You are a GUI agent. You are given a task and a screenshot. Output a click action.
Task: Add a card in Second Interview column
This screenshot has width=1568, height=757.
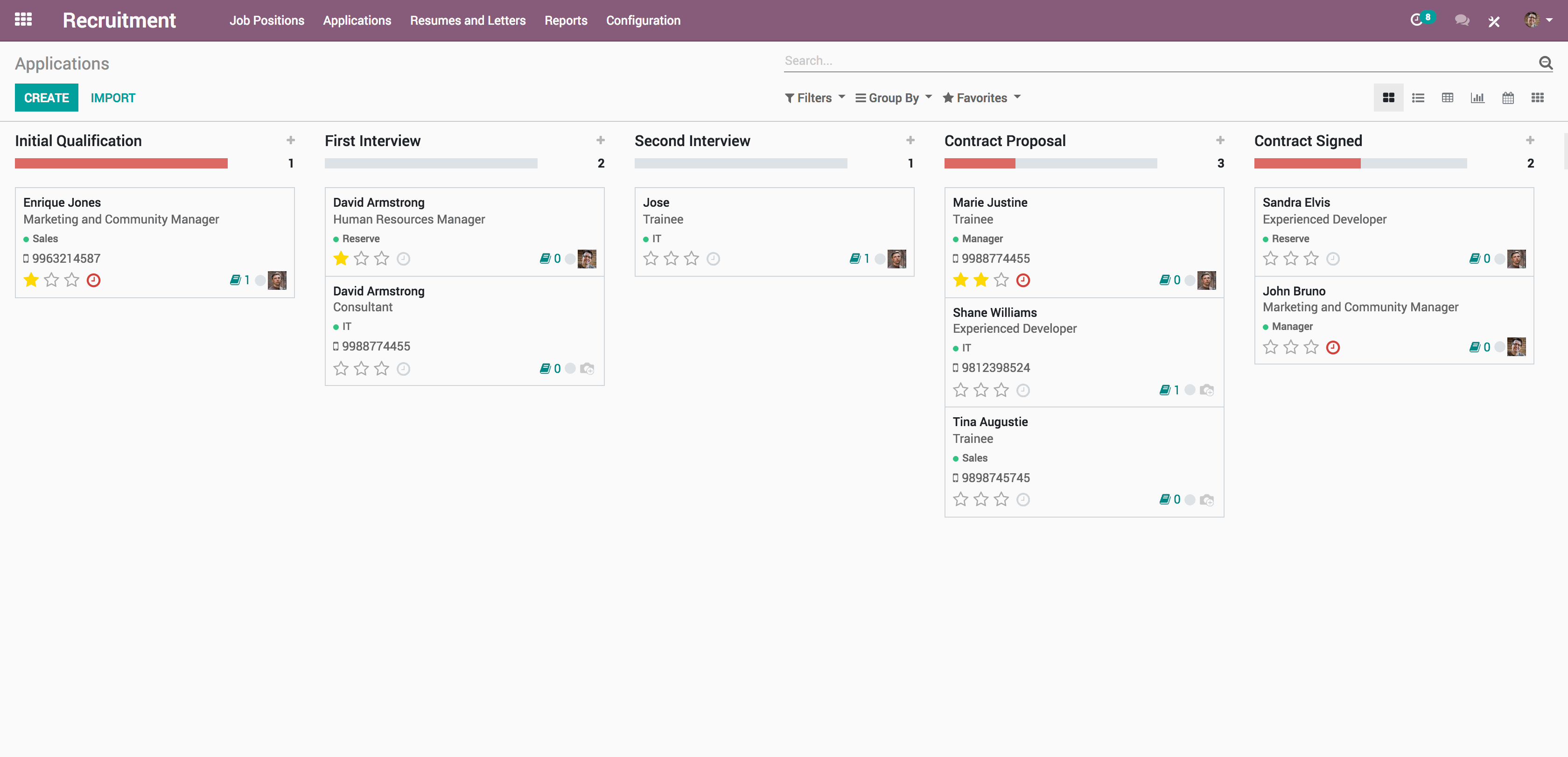(x=910, y=140)
